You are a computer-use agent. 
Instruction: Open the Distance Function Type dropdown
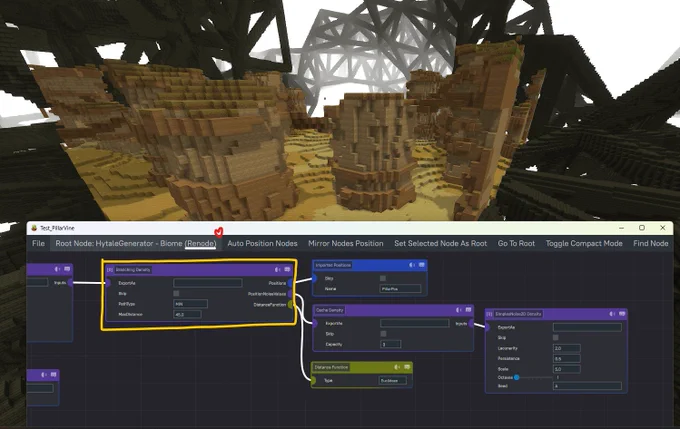point(393,380)
